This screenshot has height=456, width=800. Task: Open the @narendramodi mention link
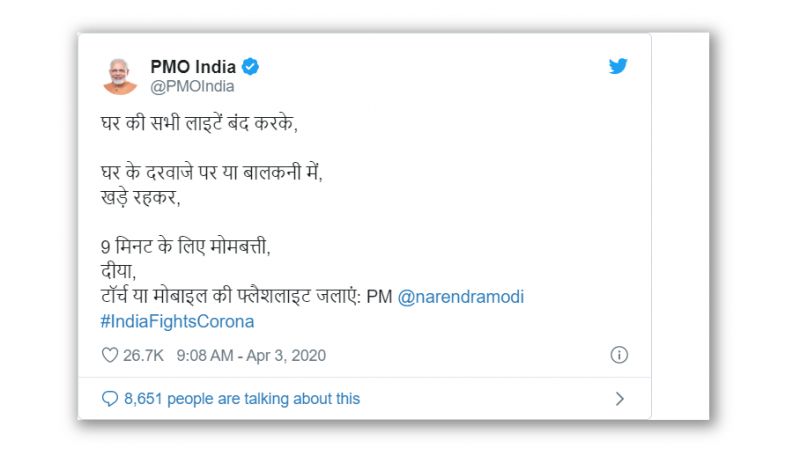461,297
